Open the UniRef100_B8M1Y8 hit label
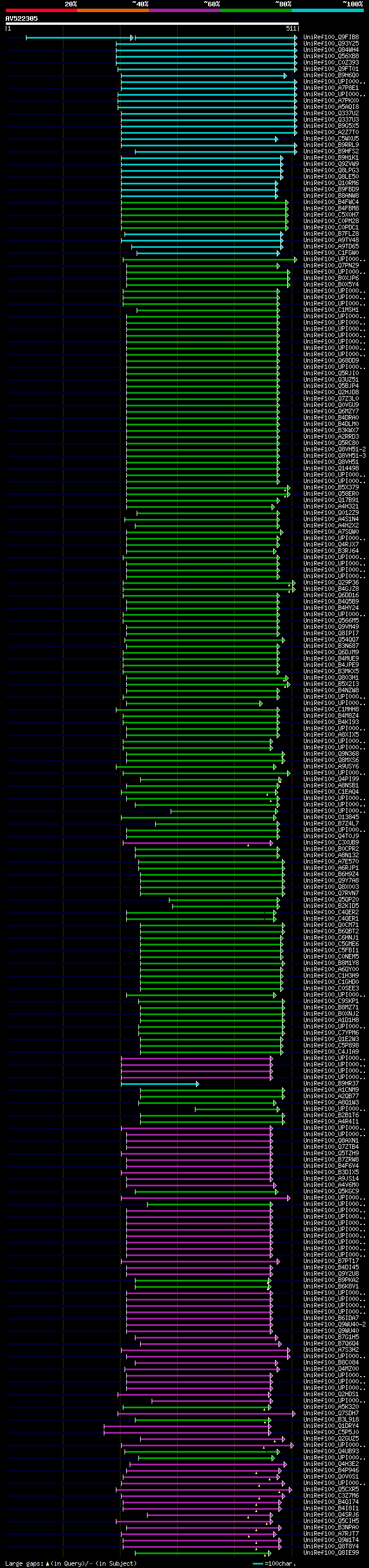 point(332,963)
